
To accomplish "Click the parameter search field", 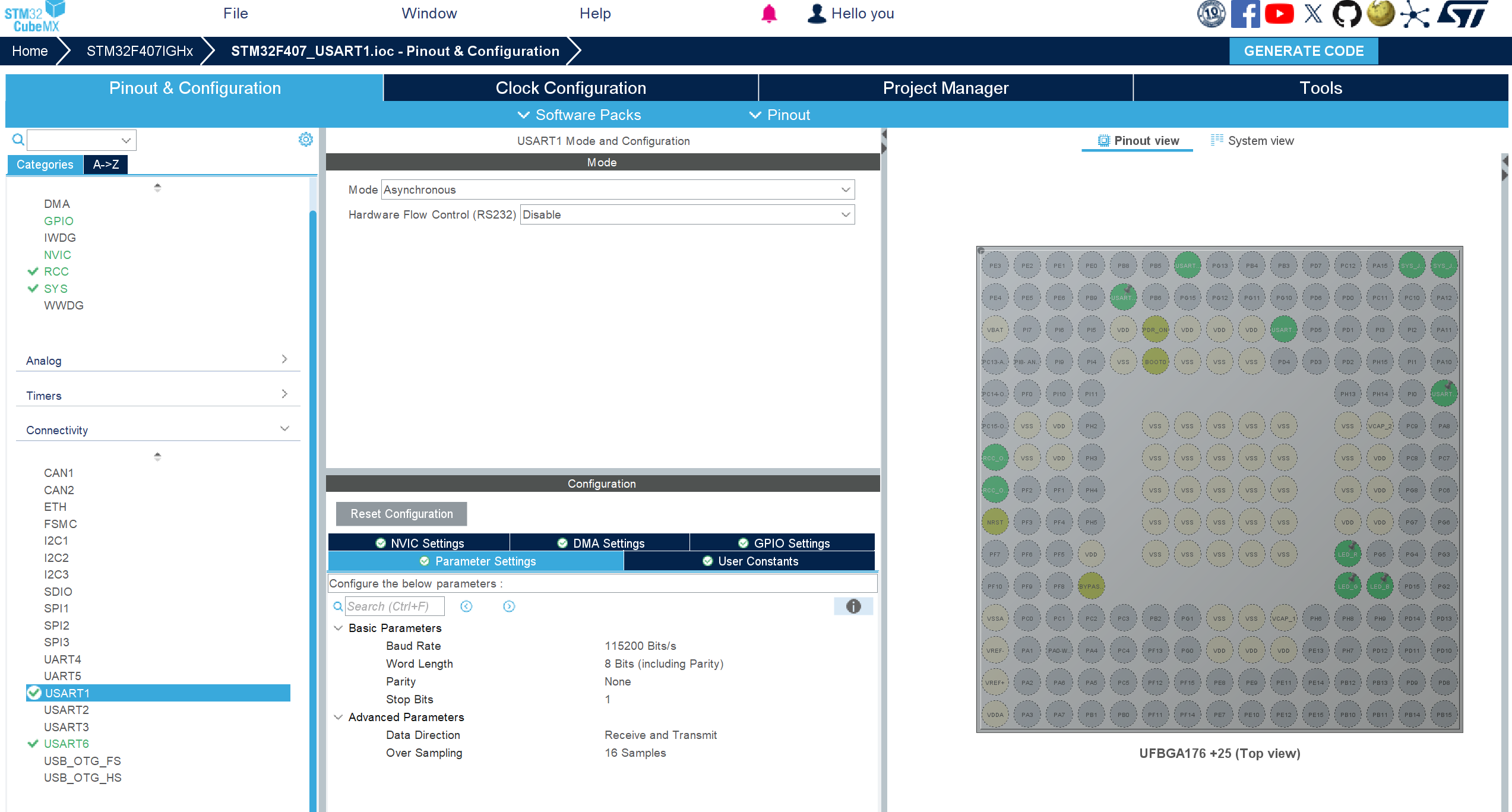I will pos(394,606).
